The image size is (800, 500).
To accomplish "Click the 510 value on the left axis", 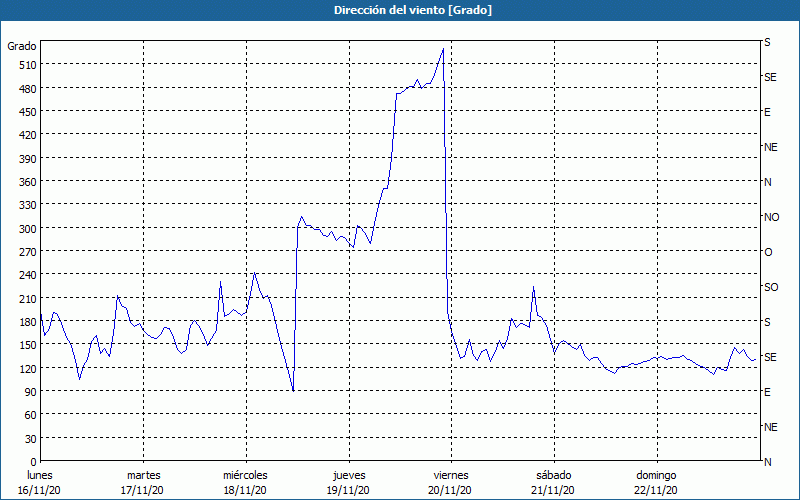I will pos(28,65).
